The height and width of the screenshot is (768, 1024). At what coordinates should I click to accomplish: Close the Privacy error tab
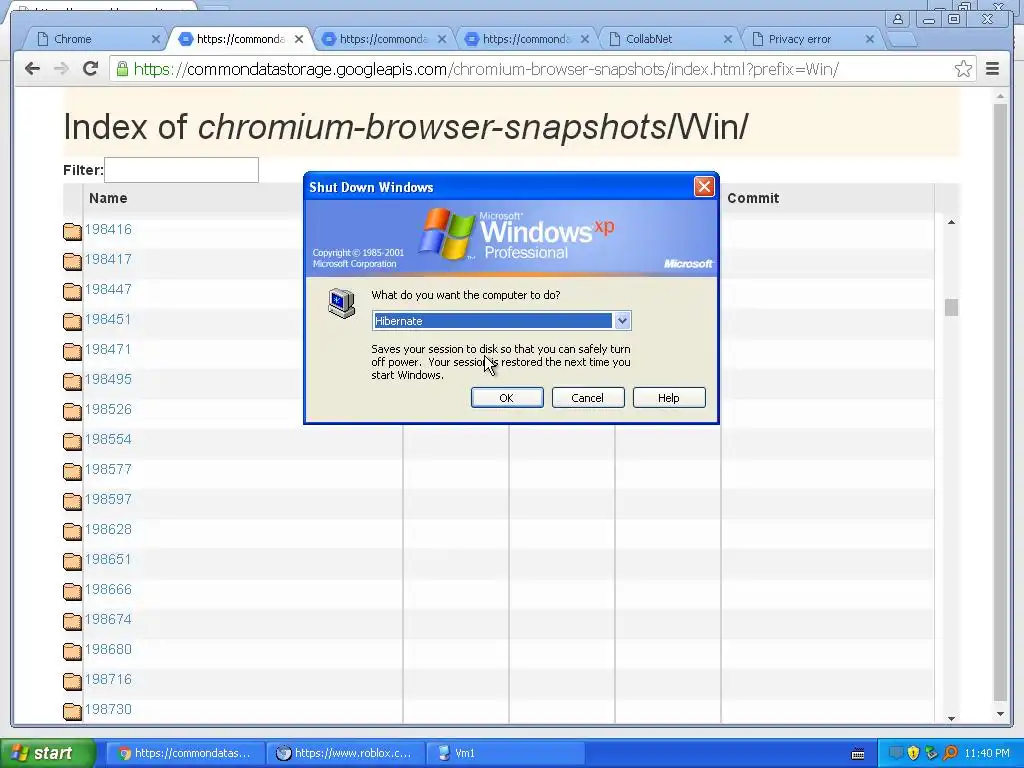coord(870,39)
